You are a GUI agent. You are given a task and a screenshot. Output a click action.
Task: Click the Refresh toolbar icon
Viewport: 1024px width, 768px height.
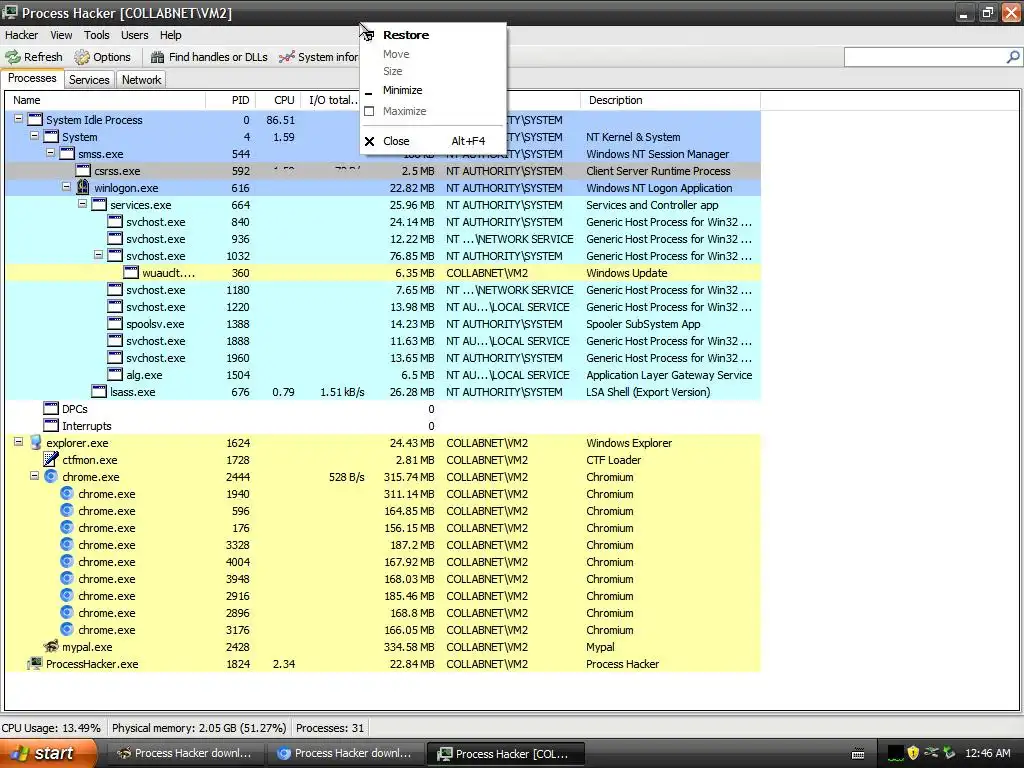click(12, 57)
